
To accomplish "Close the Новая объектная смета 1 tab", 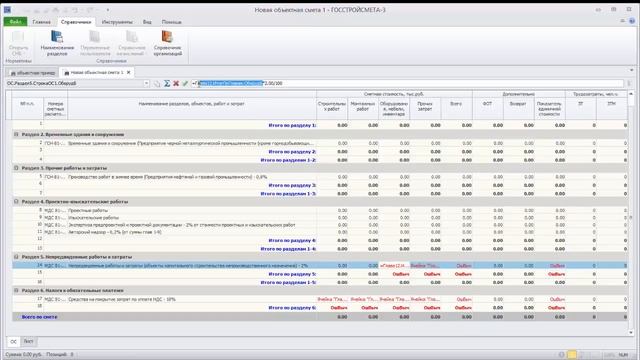I will [x=129, y=72].
